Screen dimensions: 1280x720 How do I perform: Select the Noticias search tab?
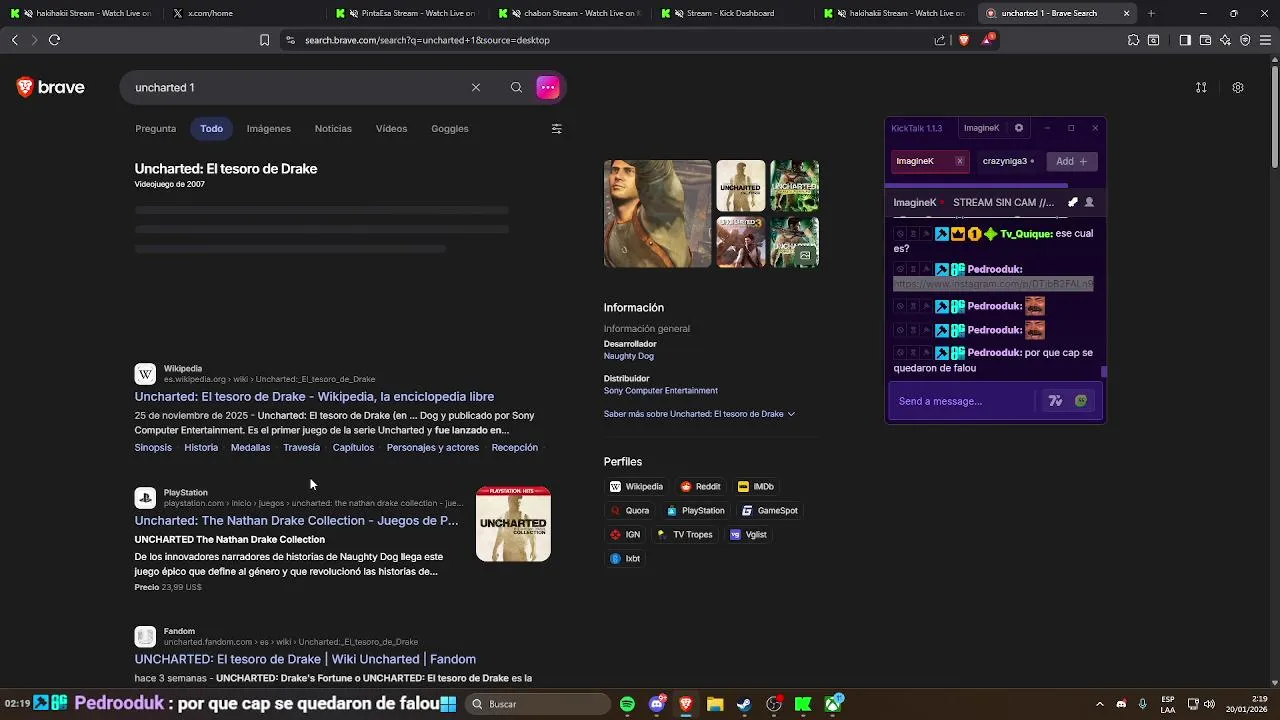tap(333, 129)
